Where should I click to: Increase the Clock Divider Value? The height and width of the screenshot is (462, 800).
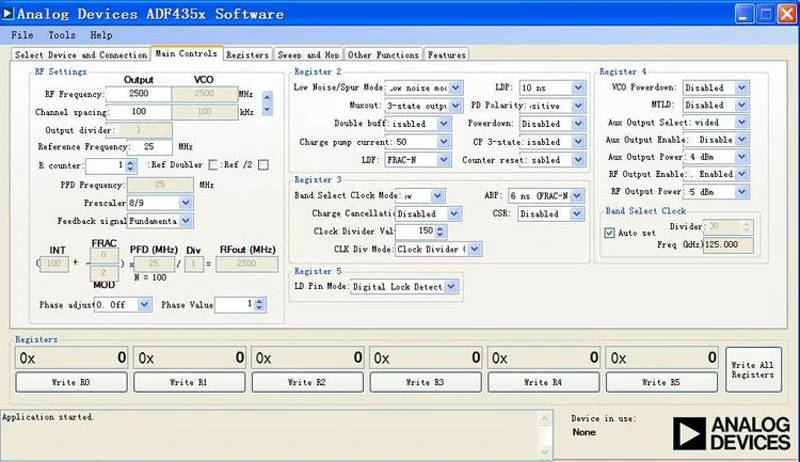(x=441, y=227)
